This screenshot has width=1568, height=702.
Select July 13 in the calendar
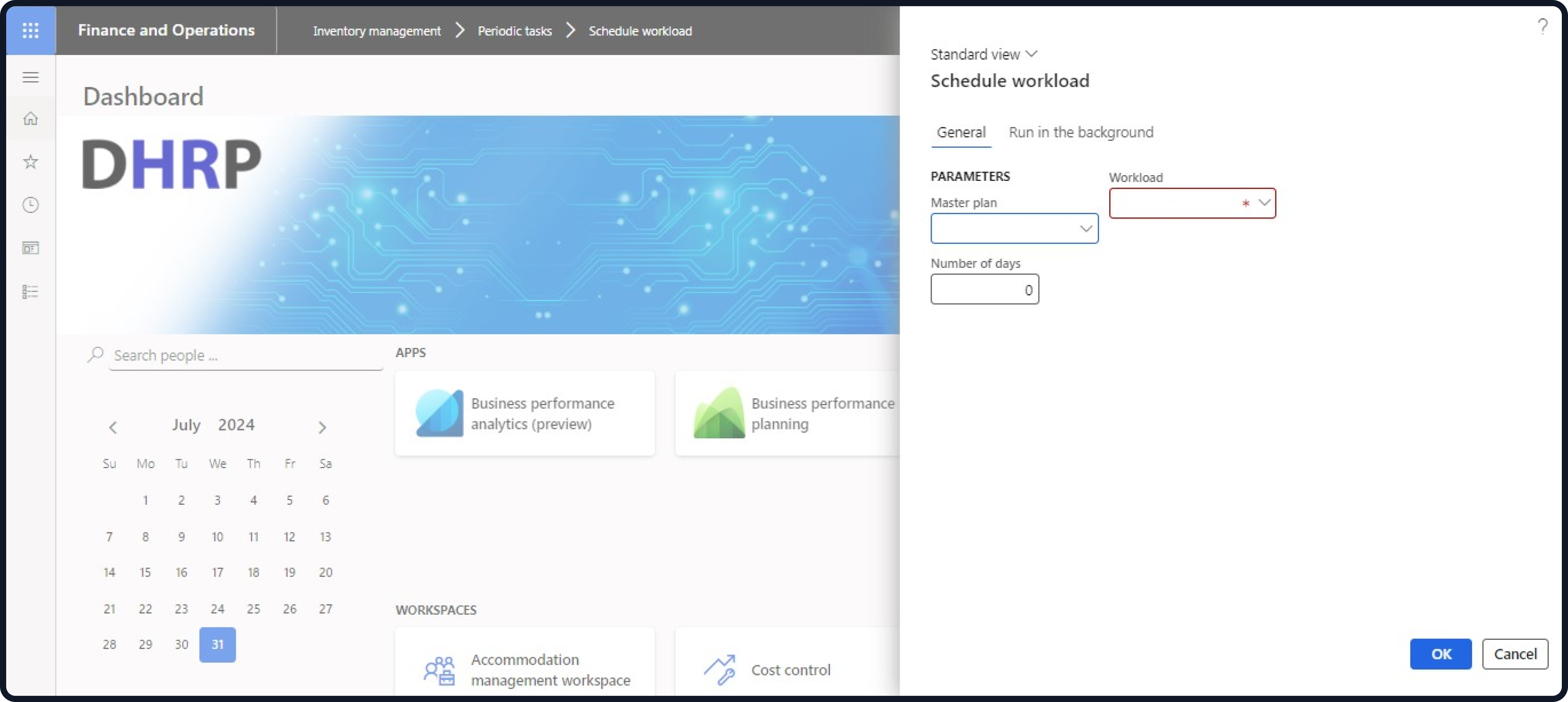(x=325, y=537)
